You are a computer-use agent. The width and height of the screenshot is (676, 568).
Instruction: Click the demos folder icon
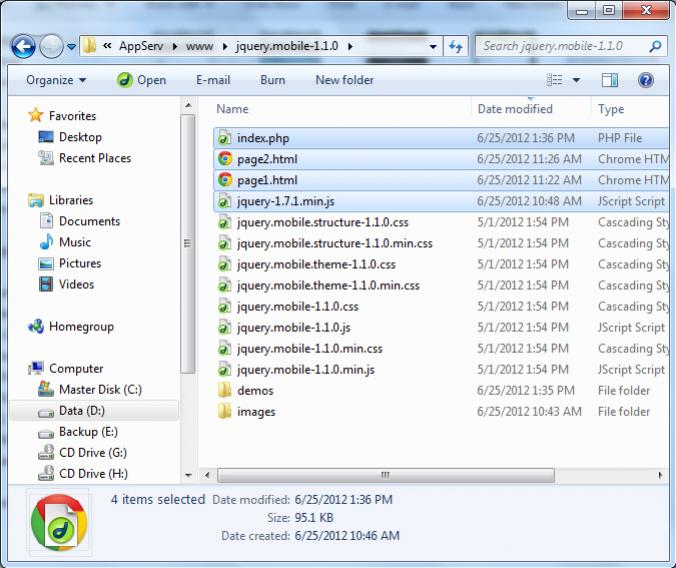(x=224, y=390)
